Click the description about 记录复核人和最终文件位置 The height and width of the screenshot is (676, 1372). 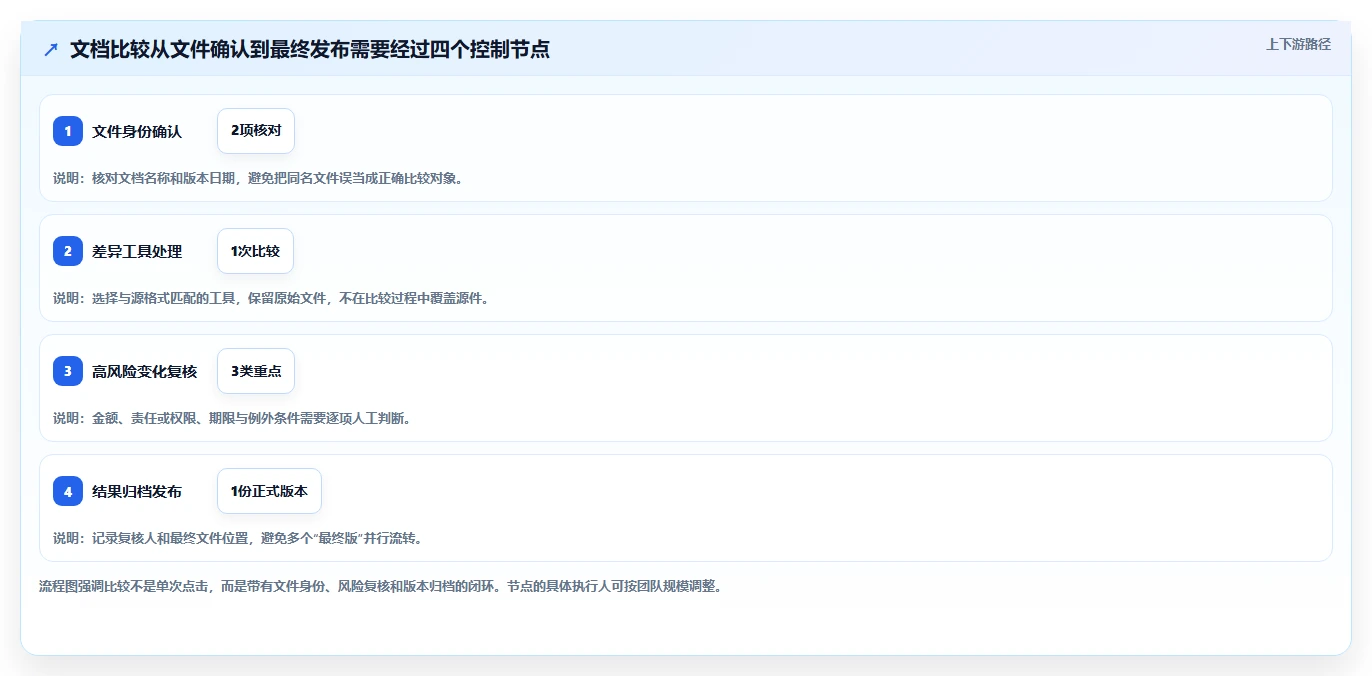pyautogui.click(x=238, y=538)
